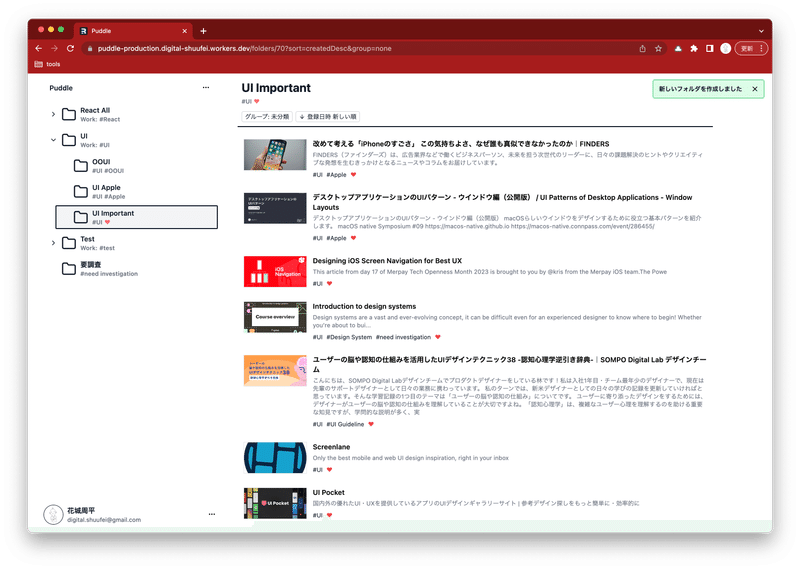Open the 登録日時 新しい順 sort dropdown

click(x=328, y=117)
